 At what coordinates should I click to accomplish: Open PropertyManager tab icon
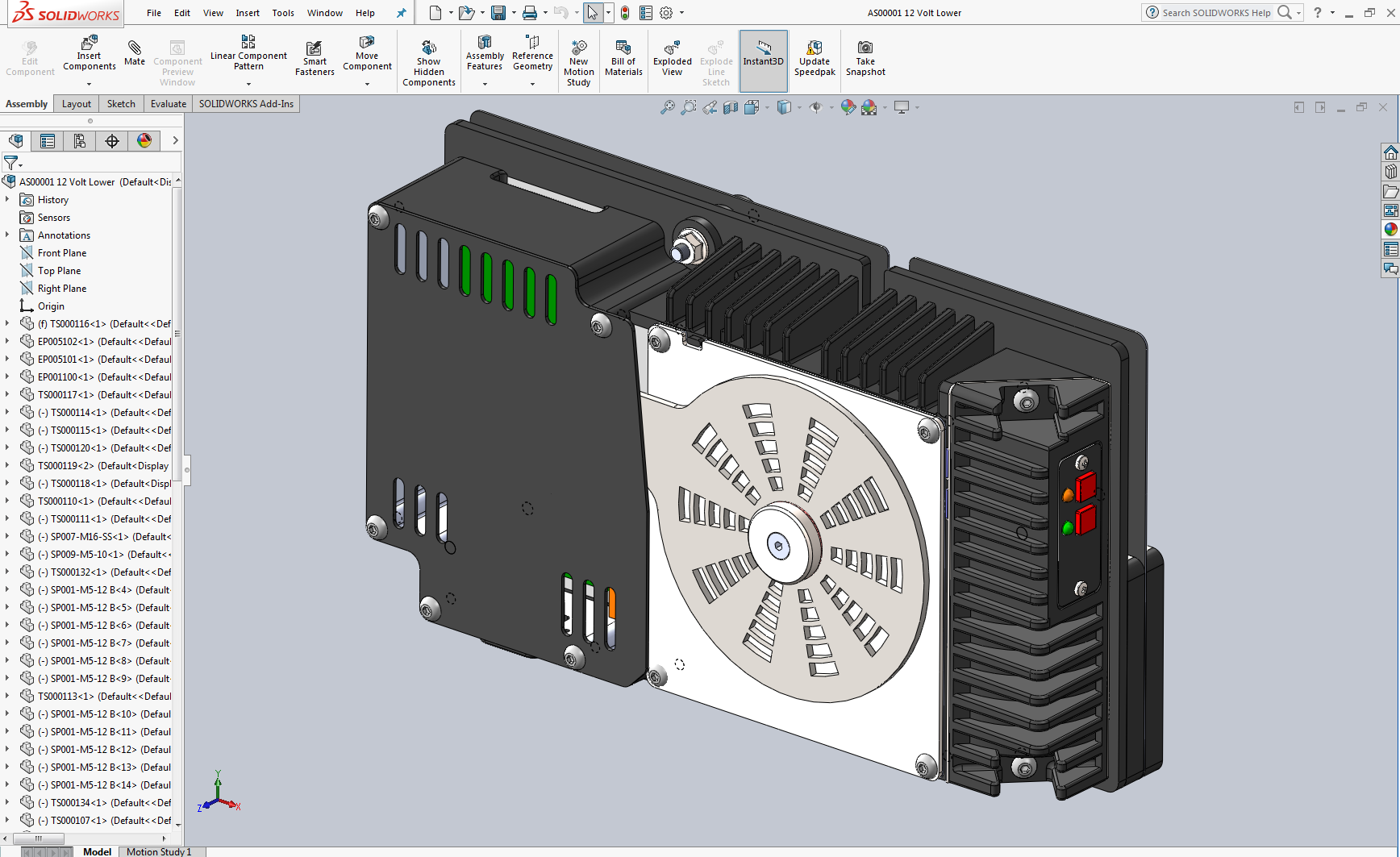click(x=48, y=141)
